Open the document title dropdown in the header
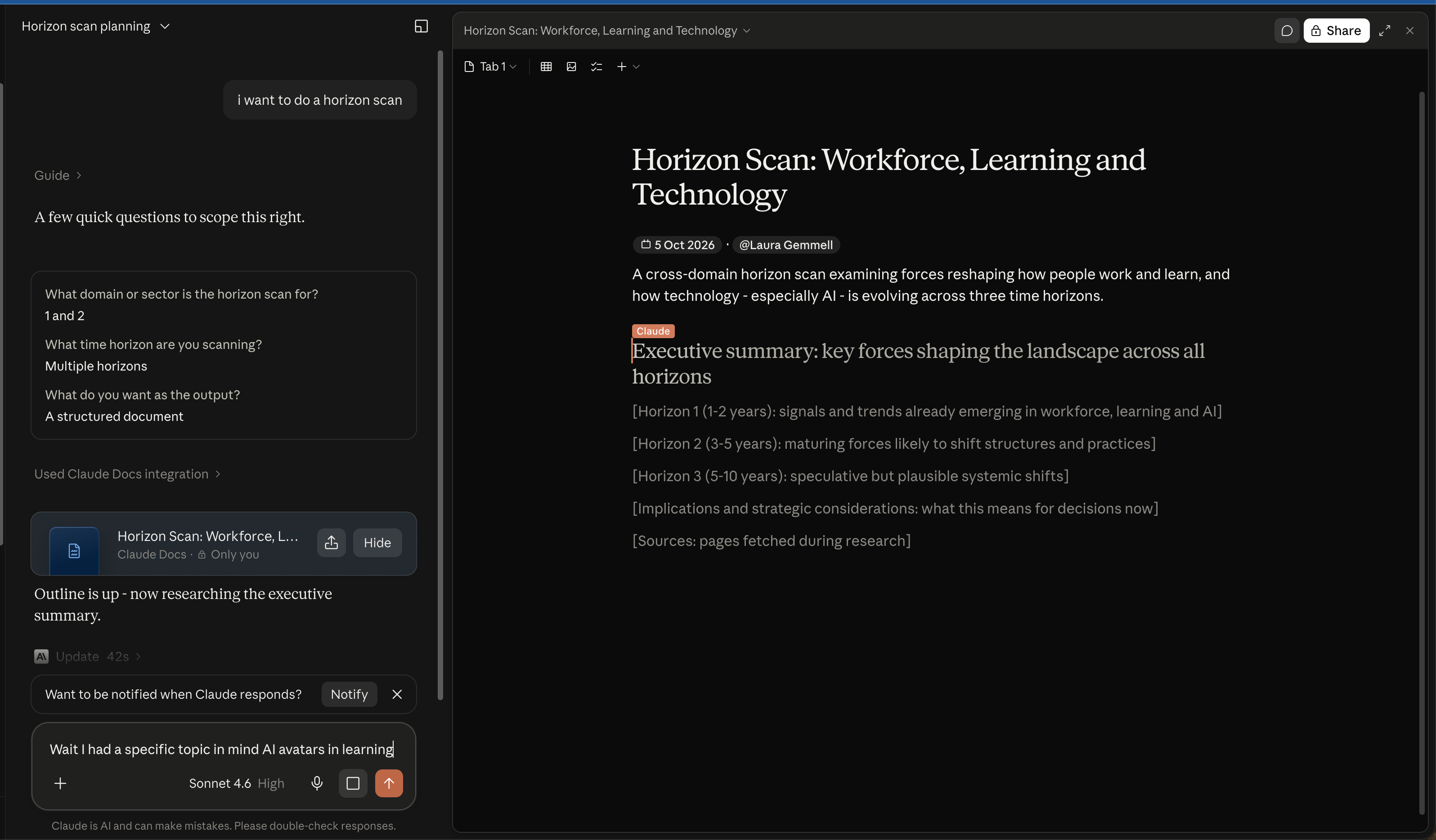The height and width of the screenshot is (840, 1436). click(x=607, y=31)
